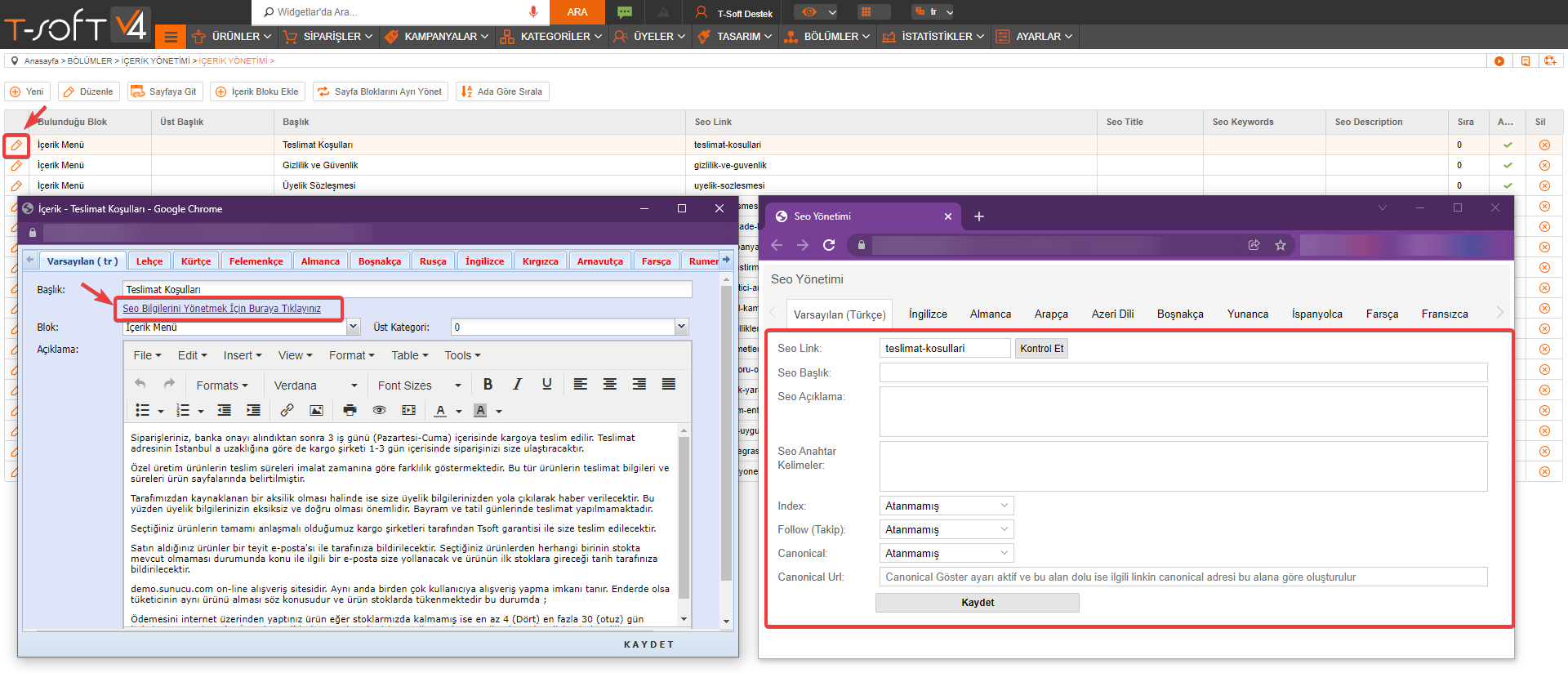Reload the Seo Yönetimi browser page
This screenshot has height=673, width=1568.
tap(829, 245)
